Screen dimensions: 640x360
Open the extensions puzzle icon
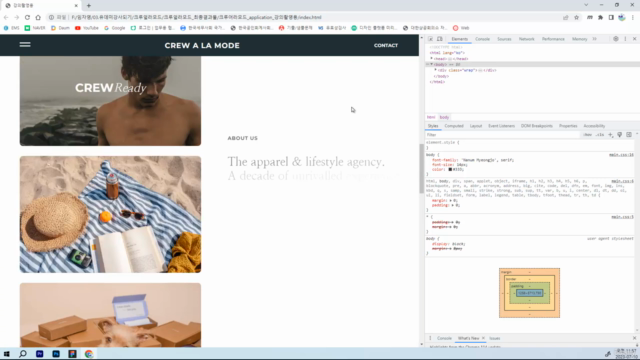(600, 17)
